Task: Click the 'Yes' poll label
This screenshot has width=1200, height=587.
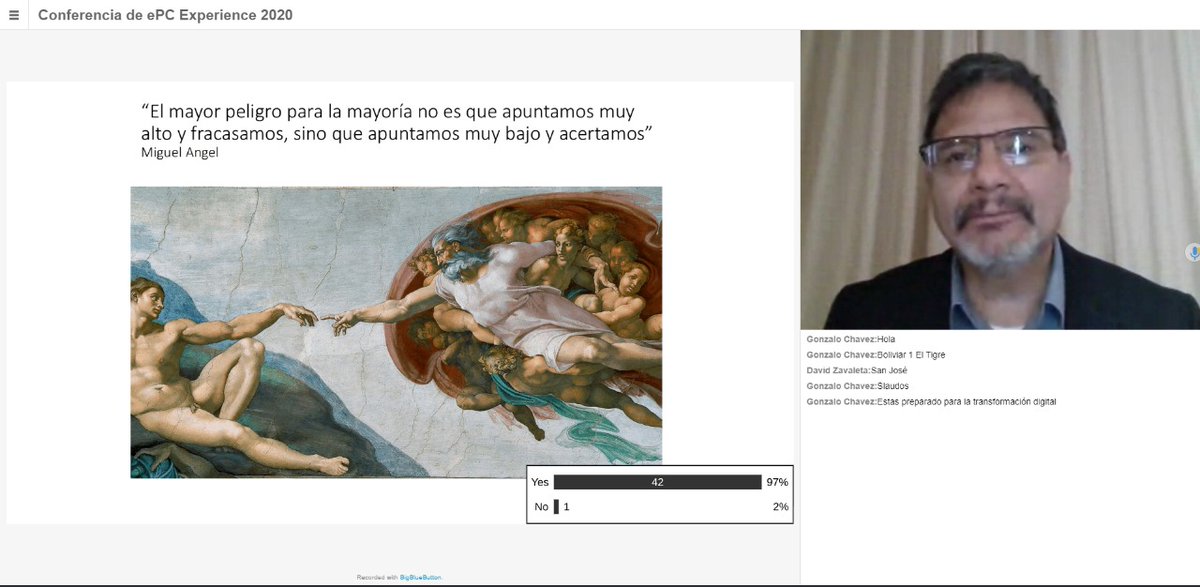Action: click(x=541, y=482)
